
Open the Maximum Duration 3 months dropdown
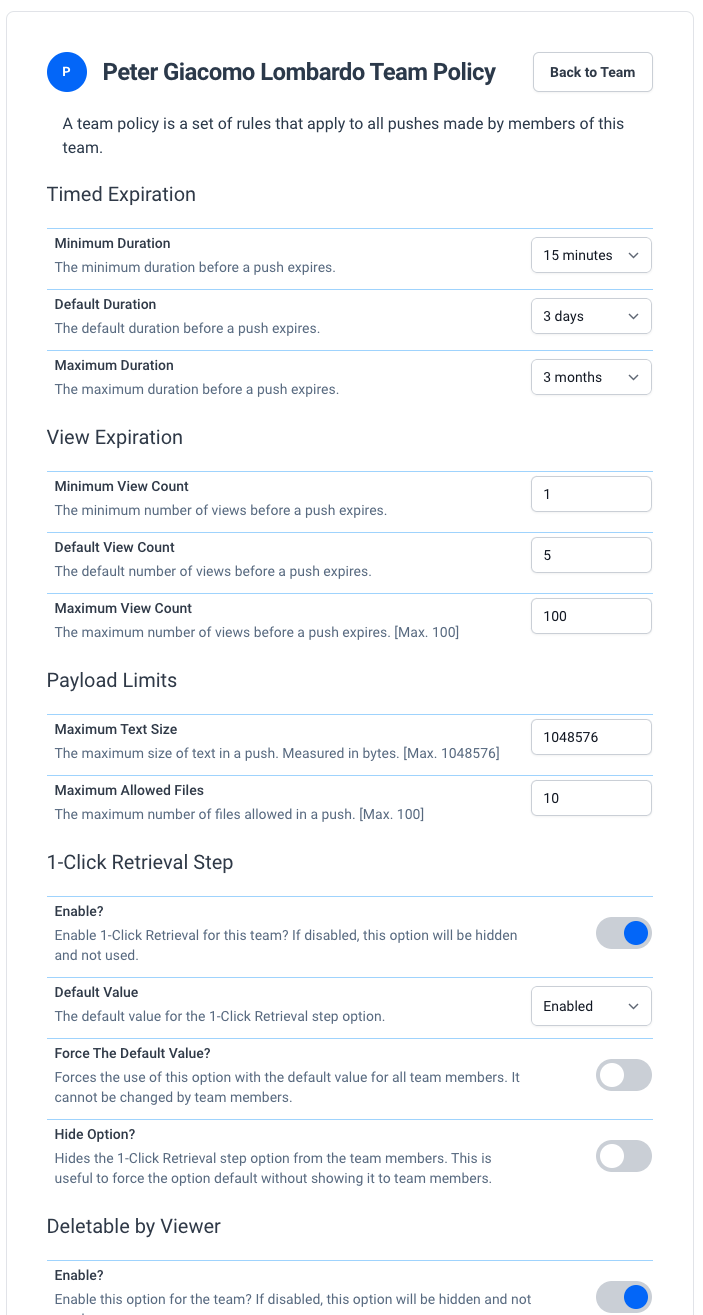pyautogui.click(x=591, y=377)
